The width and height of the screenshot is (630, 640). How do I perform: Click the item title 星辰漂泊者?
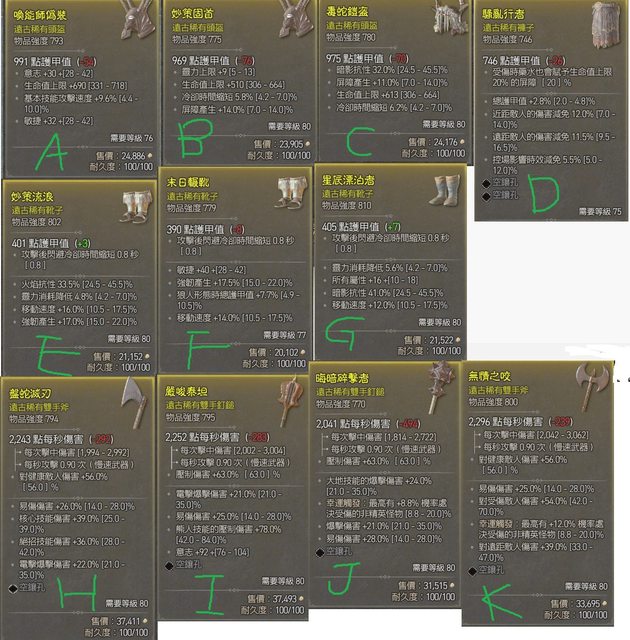tap(348, 180)
